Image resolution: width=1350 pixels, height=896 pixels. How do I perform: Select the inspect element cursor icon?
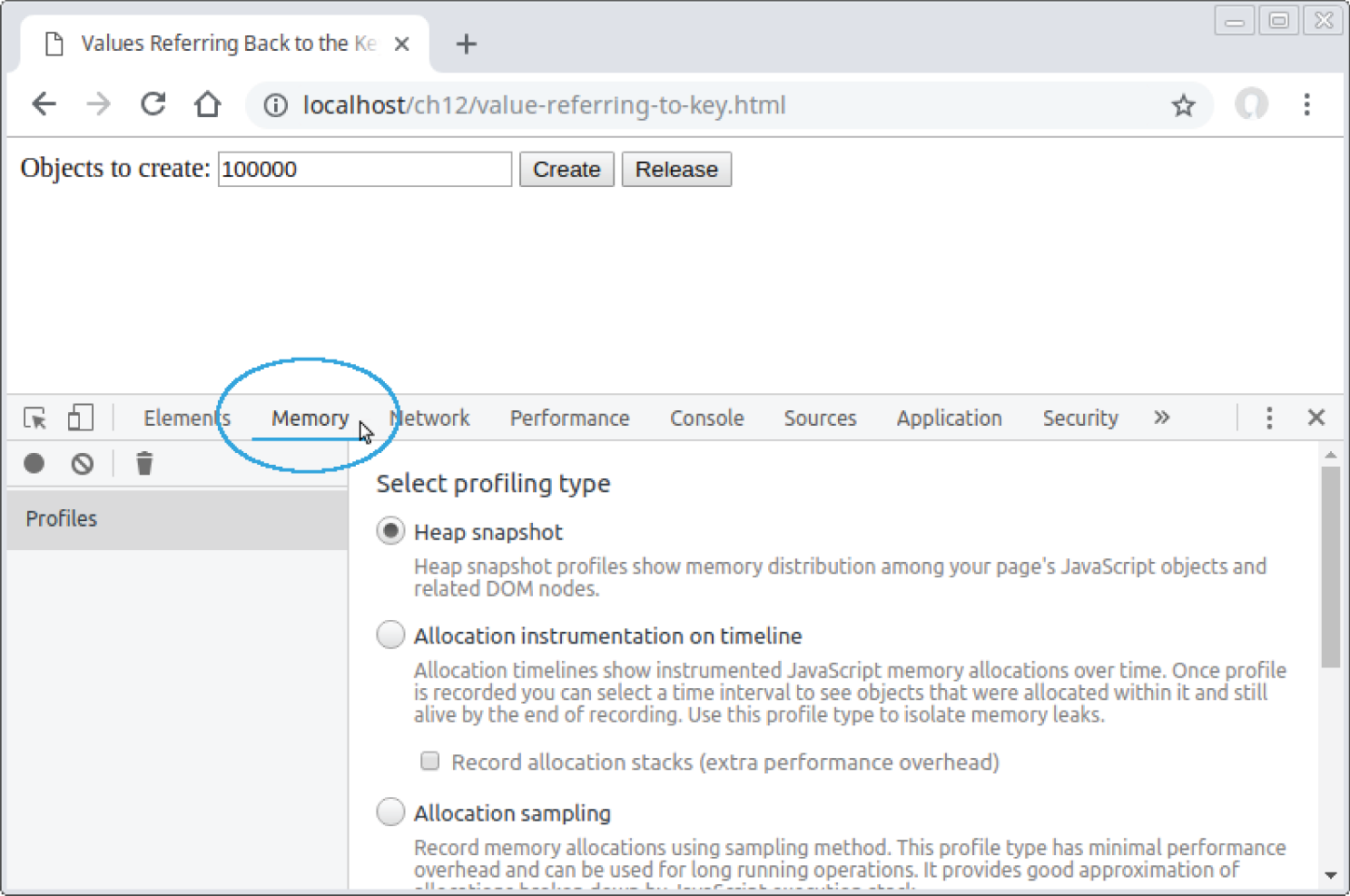pyautogui.click(x=34, y=418)
